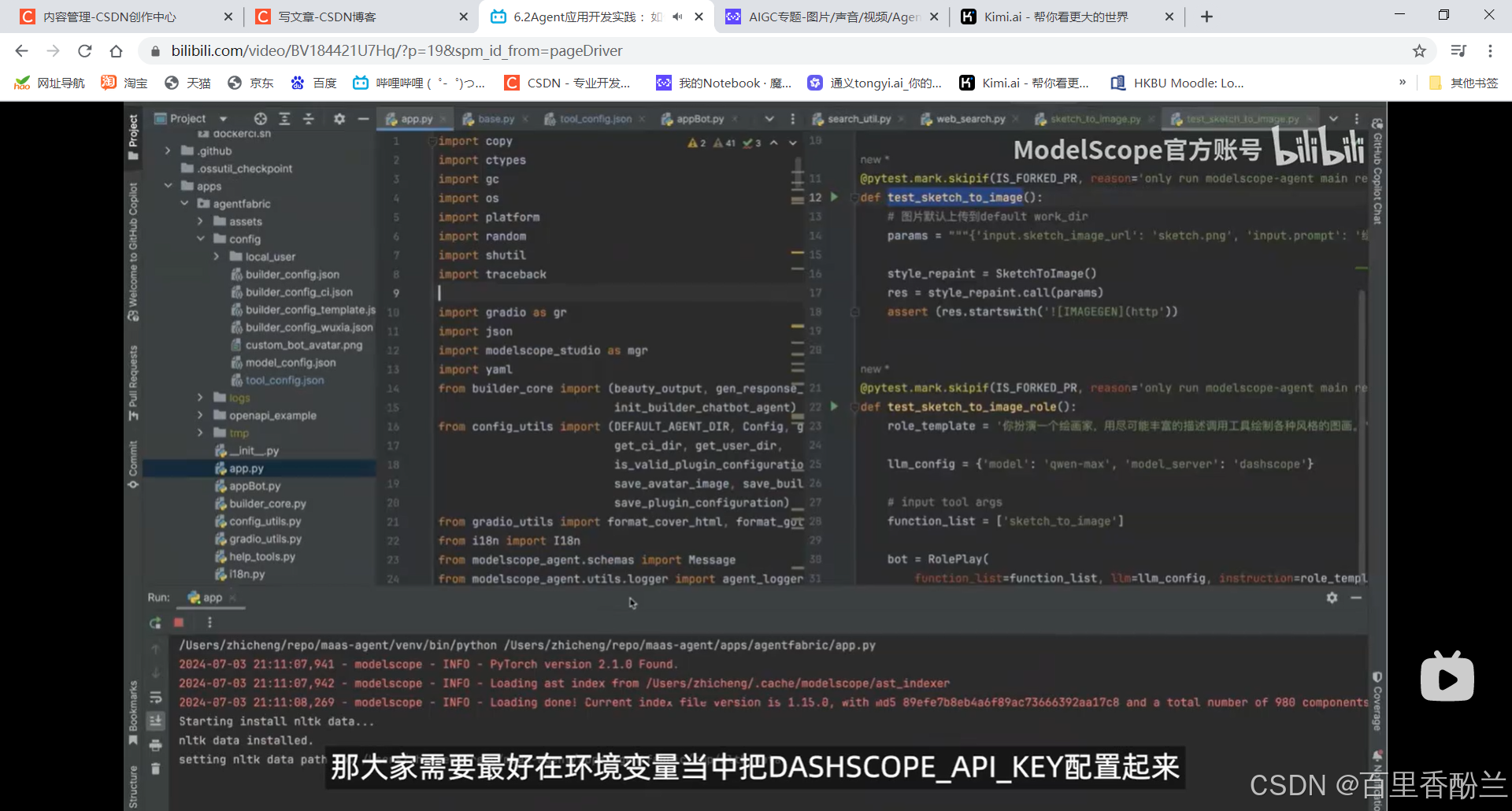This screenshot has width=1512, height=811.
Task: Open left editor tabs kebab menu
Action: point(793,119)
